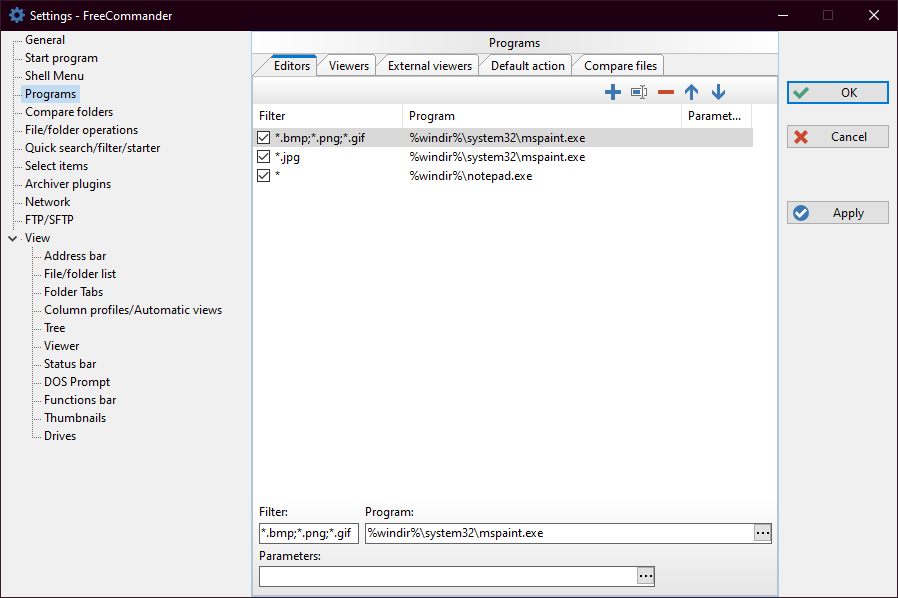This screenshot has height=598, width=898.
Task: Move entry up with the up arrow
Action: click(x=691, y=93)
